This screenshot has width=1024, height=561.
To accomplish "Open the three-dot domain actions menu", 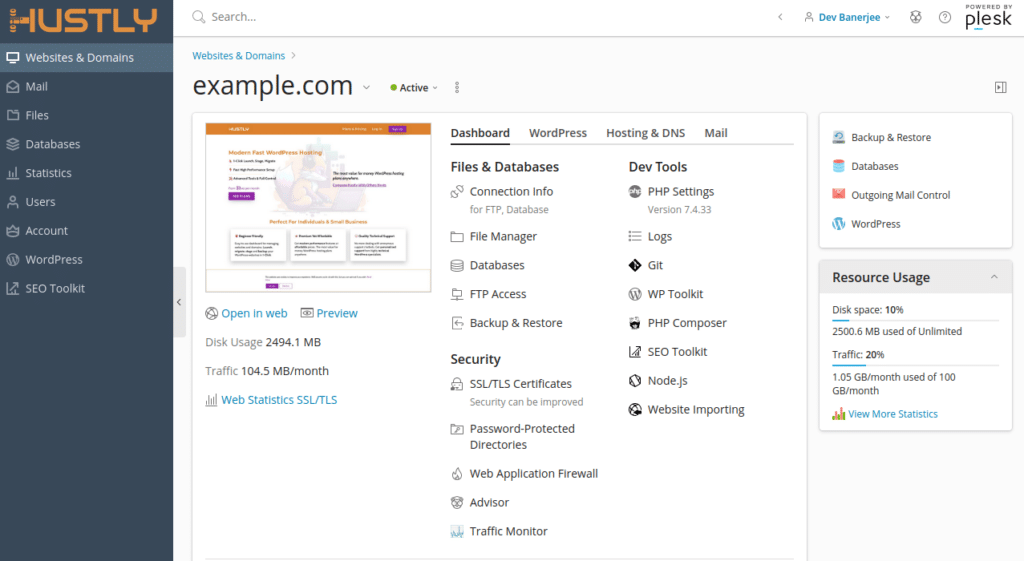I will 457,88.
